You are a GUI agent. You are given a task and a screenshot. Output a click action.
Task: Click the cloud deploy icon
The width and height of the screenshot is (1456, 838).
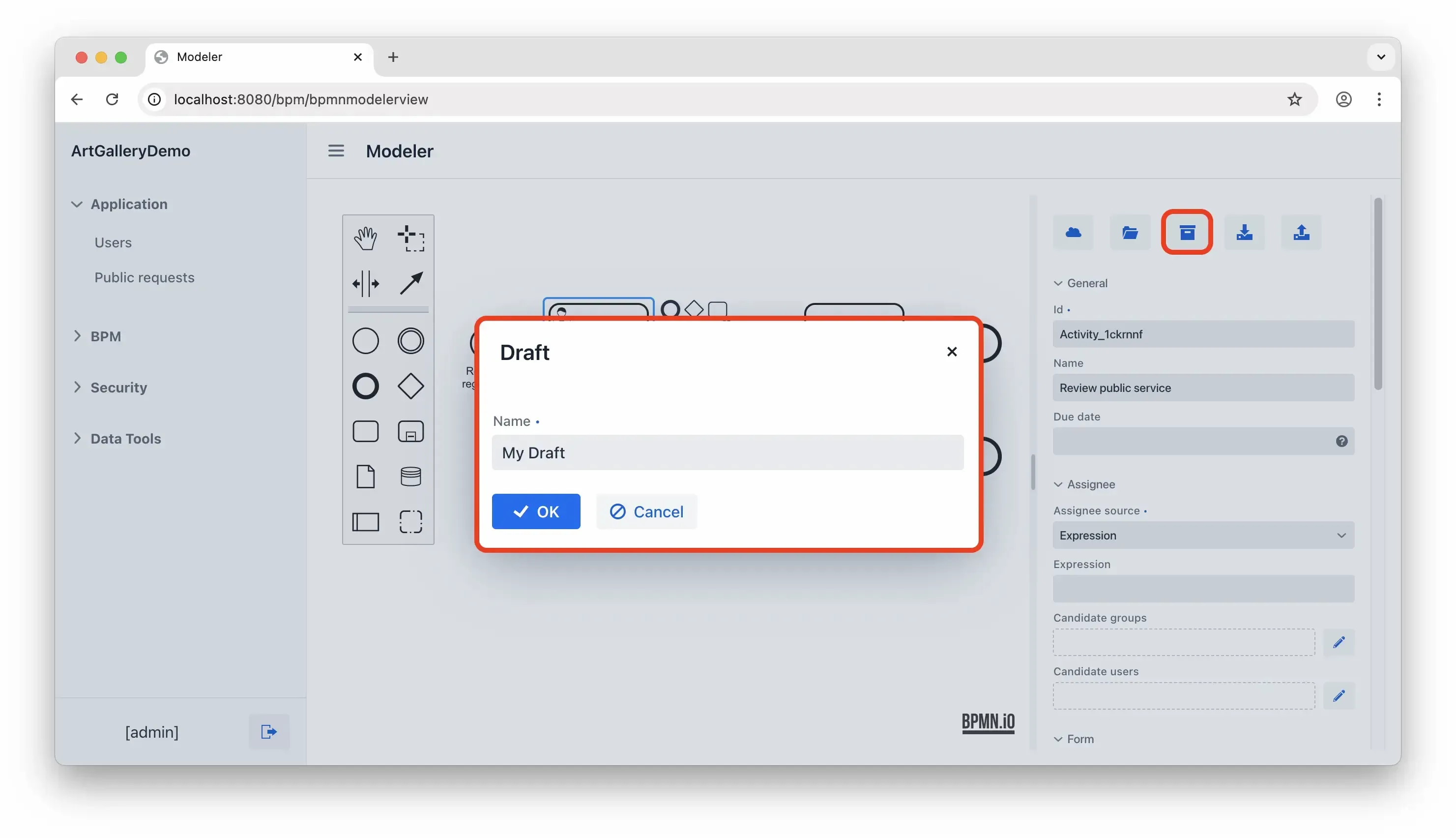coord(1073,233)
